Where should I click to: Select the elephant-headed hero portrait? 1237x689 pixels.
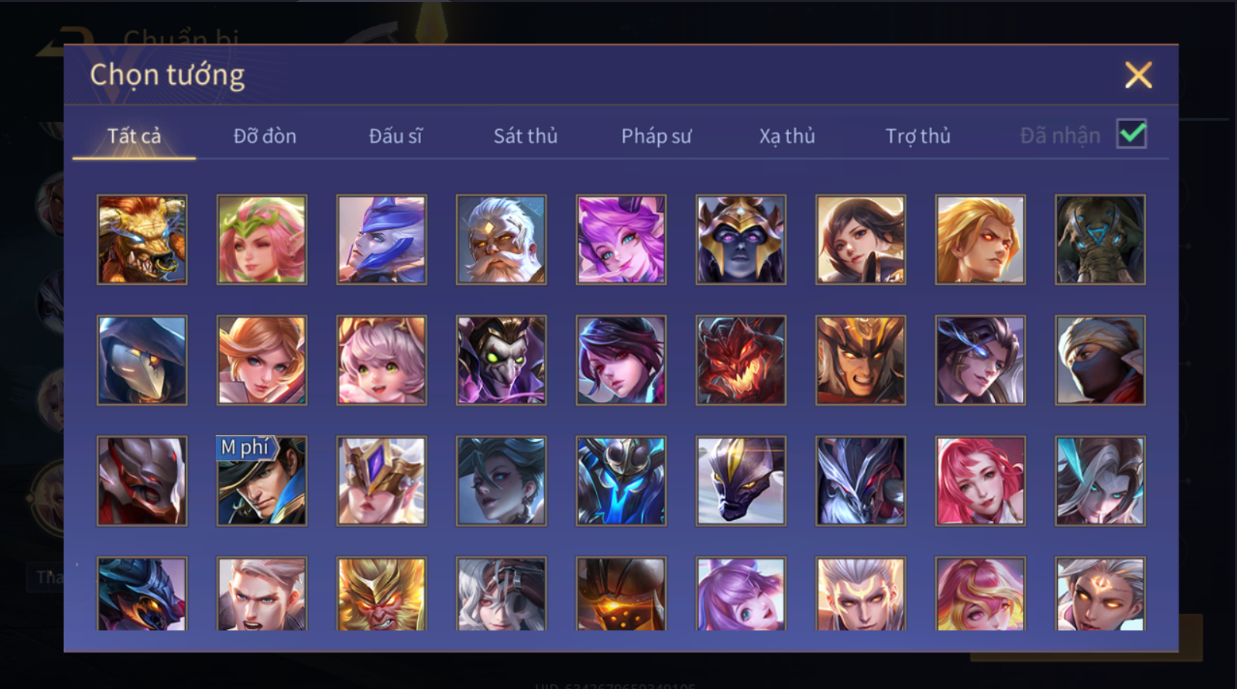click(1100, 240)
